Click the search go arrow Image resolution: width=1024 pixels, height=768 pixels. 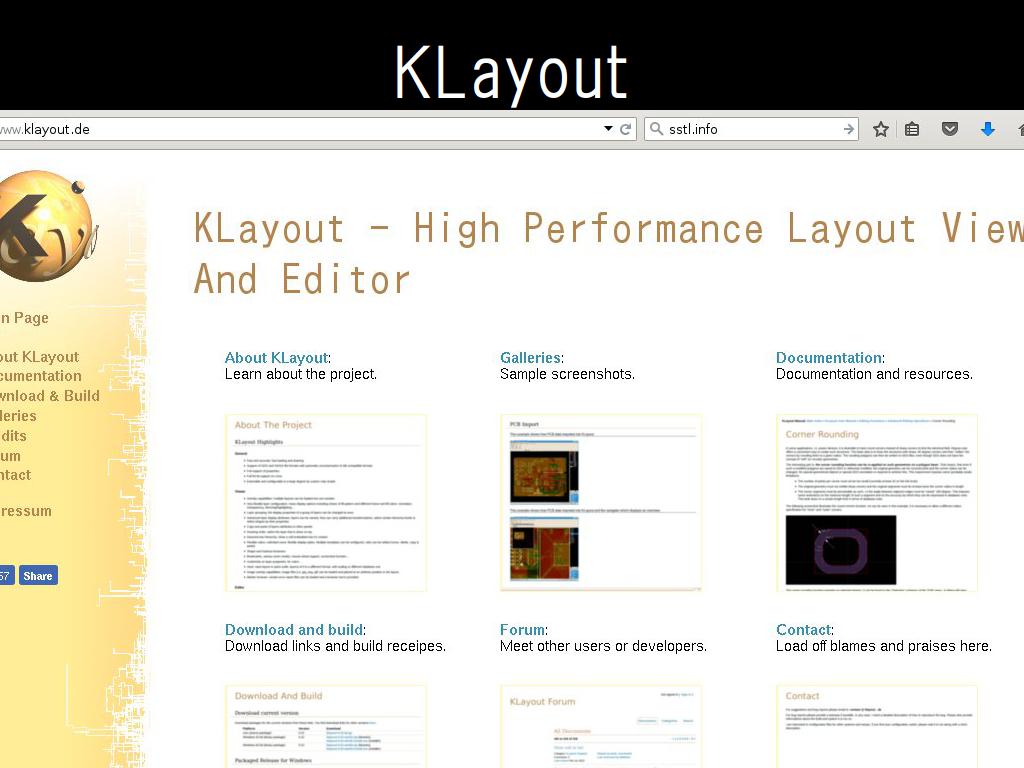pos(848,129)
